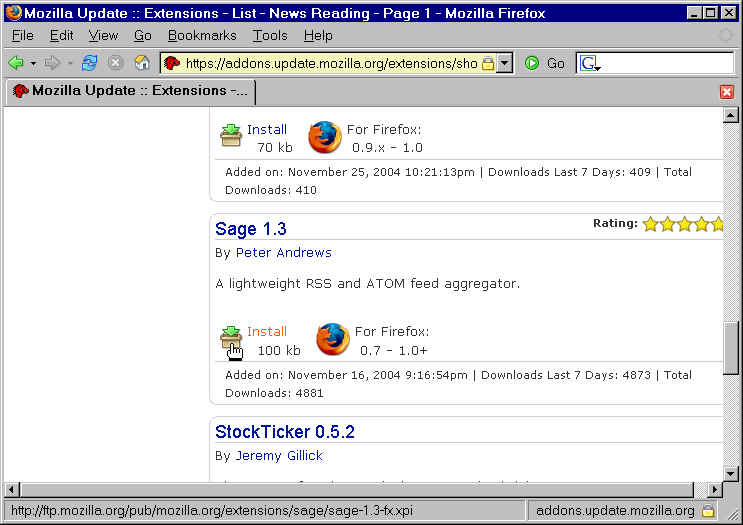Open the Google search engine dropdown
743x525 pixels.
(x=590, y=63)
